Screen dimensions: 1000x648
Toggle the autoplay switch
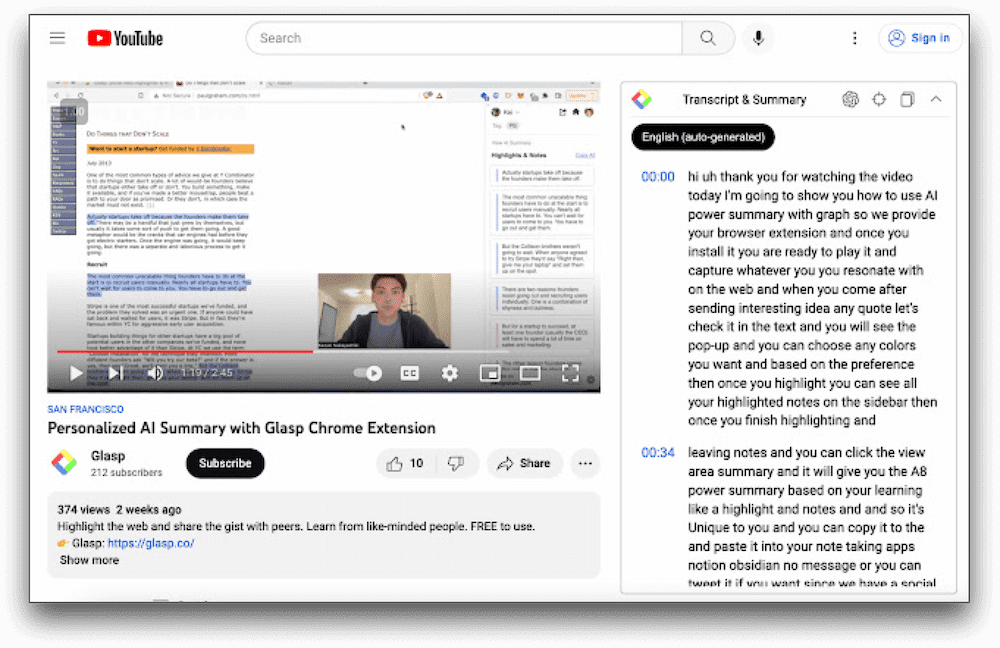point(368,373)
